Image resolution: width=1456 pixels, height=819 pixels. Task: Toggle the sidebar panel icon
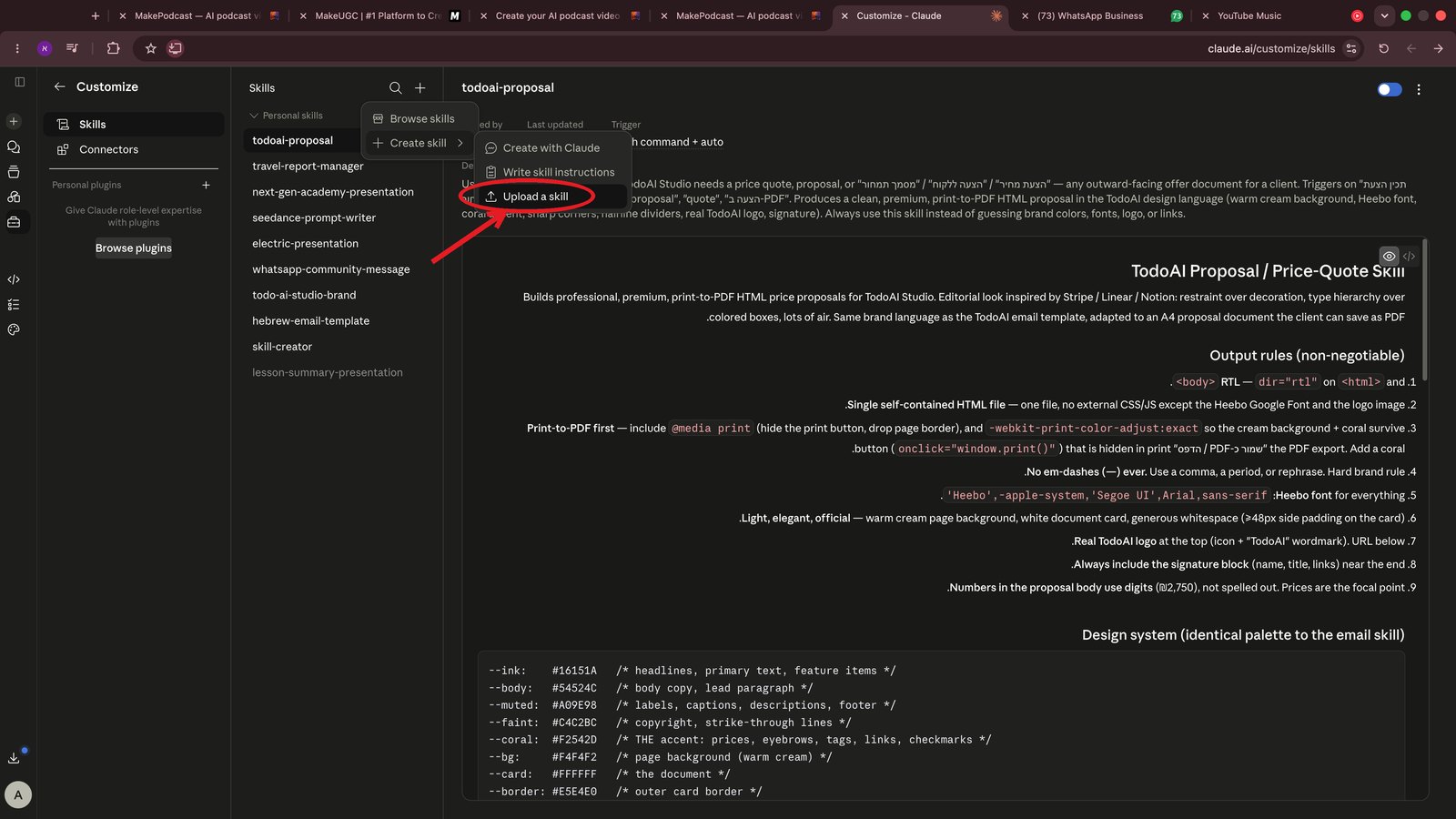[x=19, y=82]
